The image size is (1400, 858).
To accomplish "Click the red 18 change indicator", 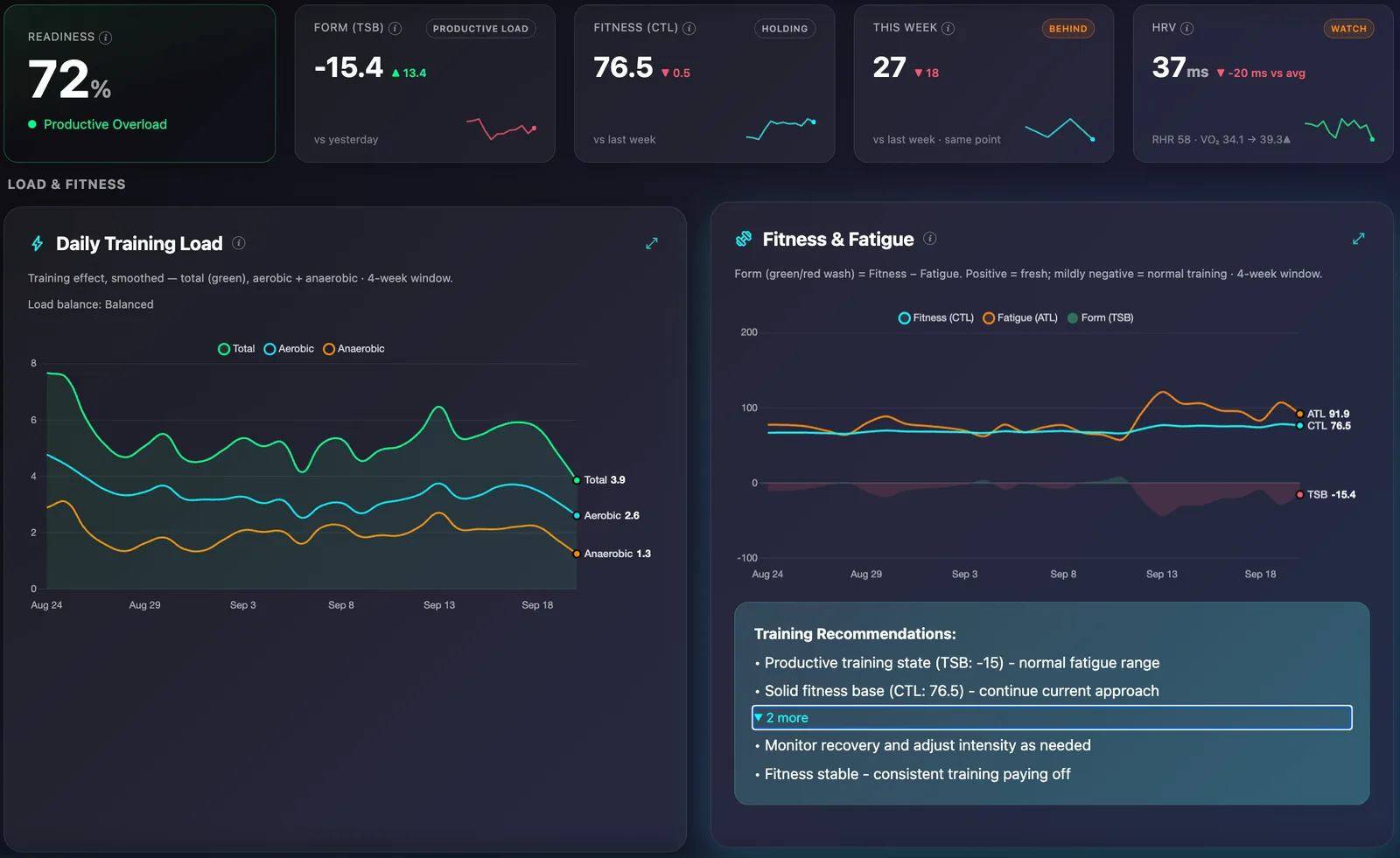I will pos(927,73).
